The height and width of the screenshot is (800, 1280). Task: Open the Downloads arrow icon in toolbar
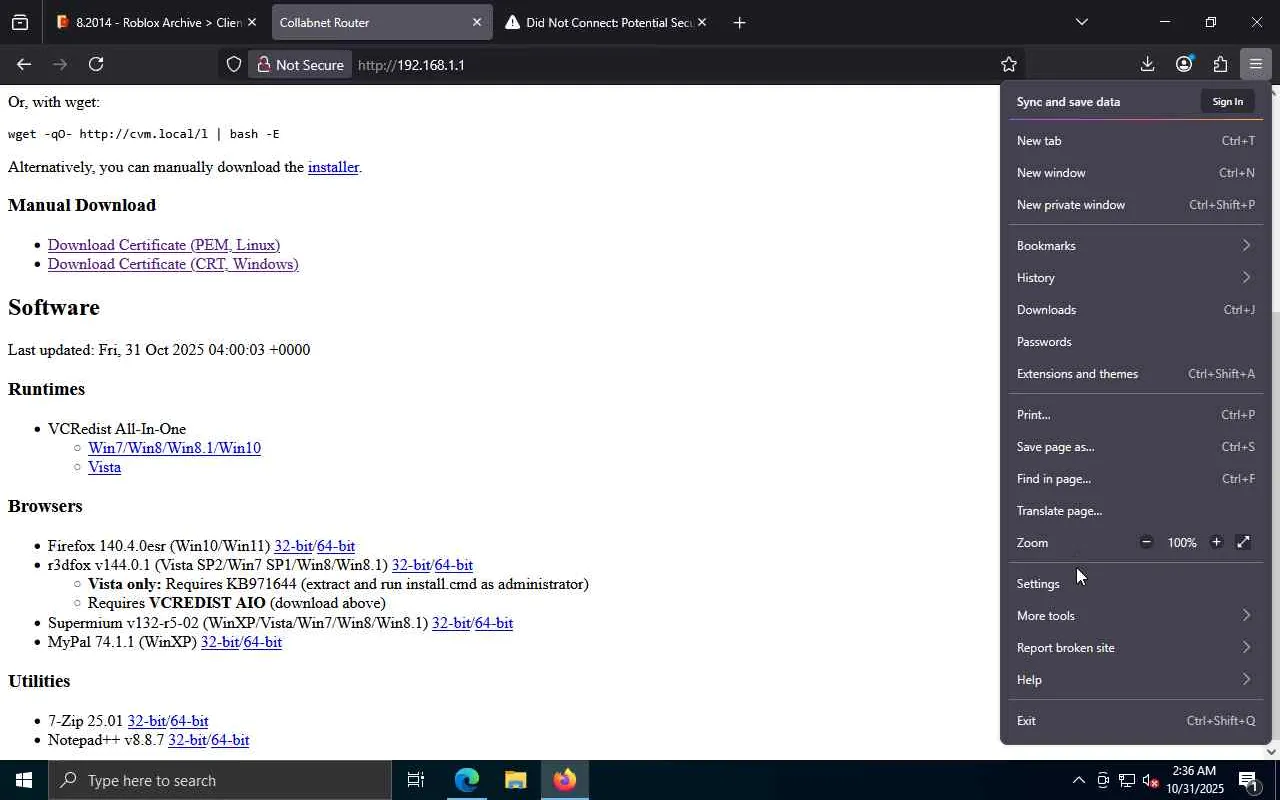click(1147, 65)
